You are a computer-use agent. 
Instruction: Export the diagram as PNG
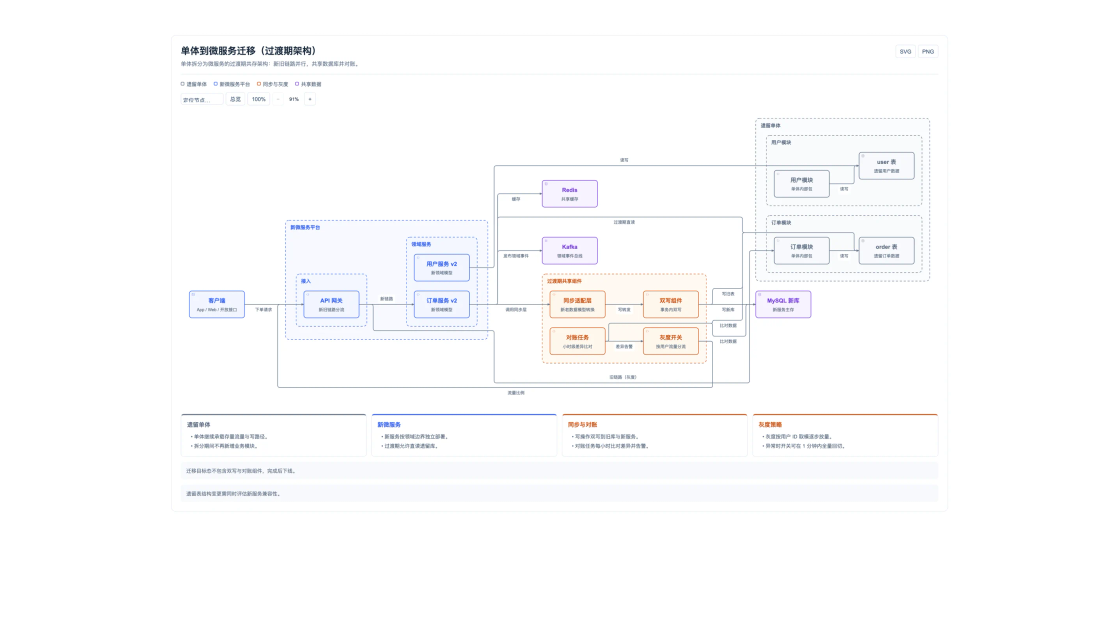927,51
